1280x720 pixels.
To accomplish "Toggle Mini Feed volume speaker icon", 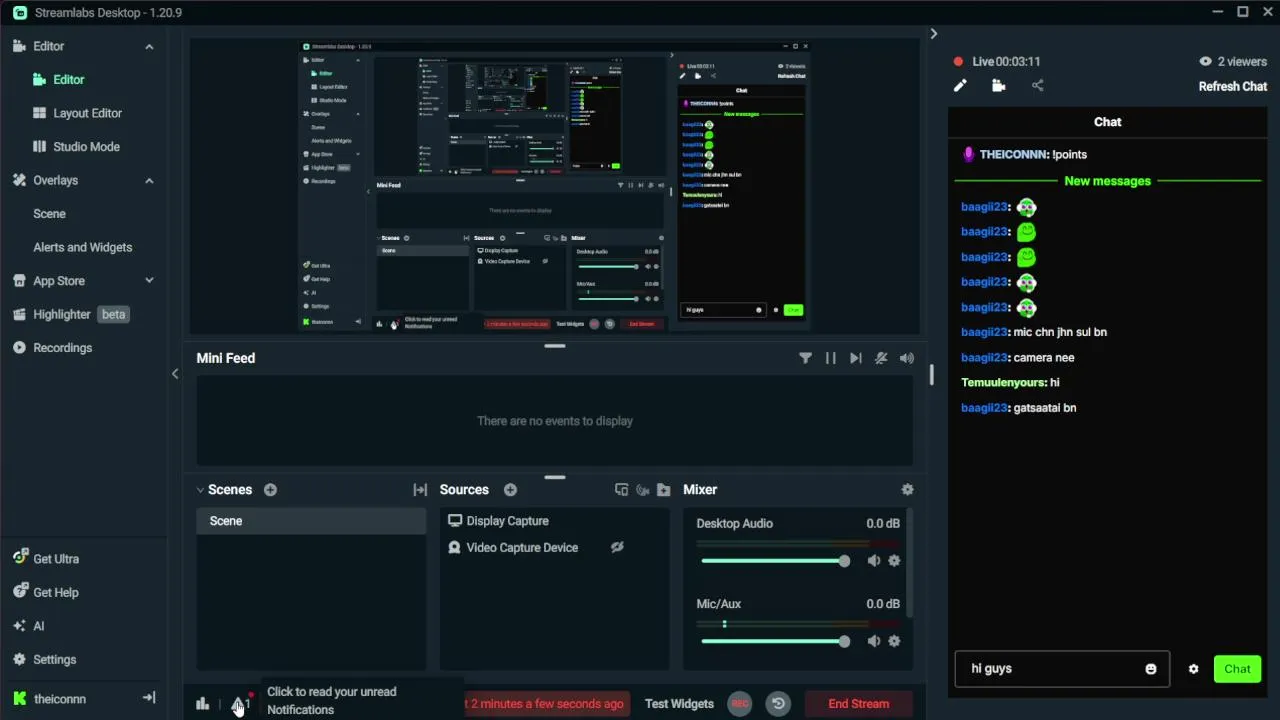I will 907,358.
